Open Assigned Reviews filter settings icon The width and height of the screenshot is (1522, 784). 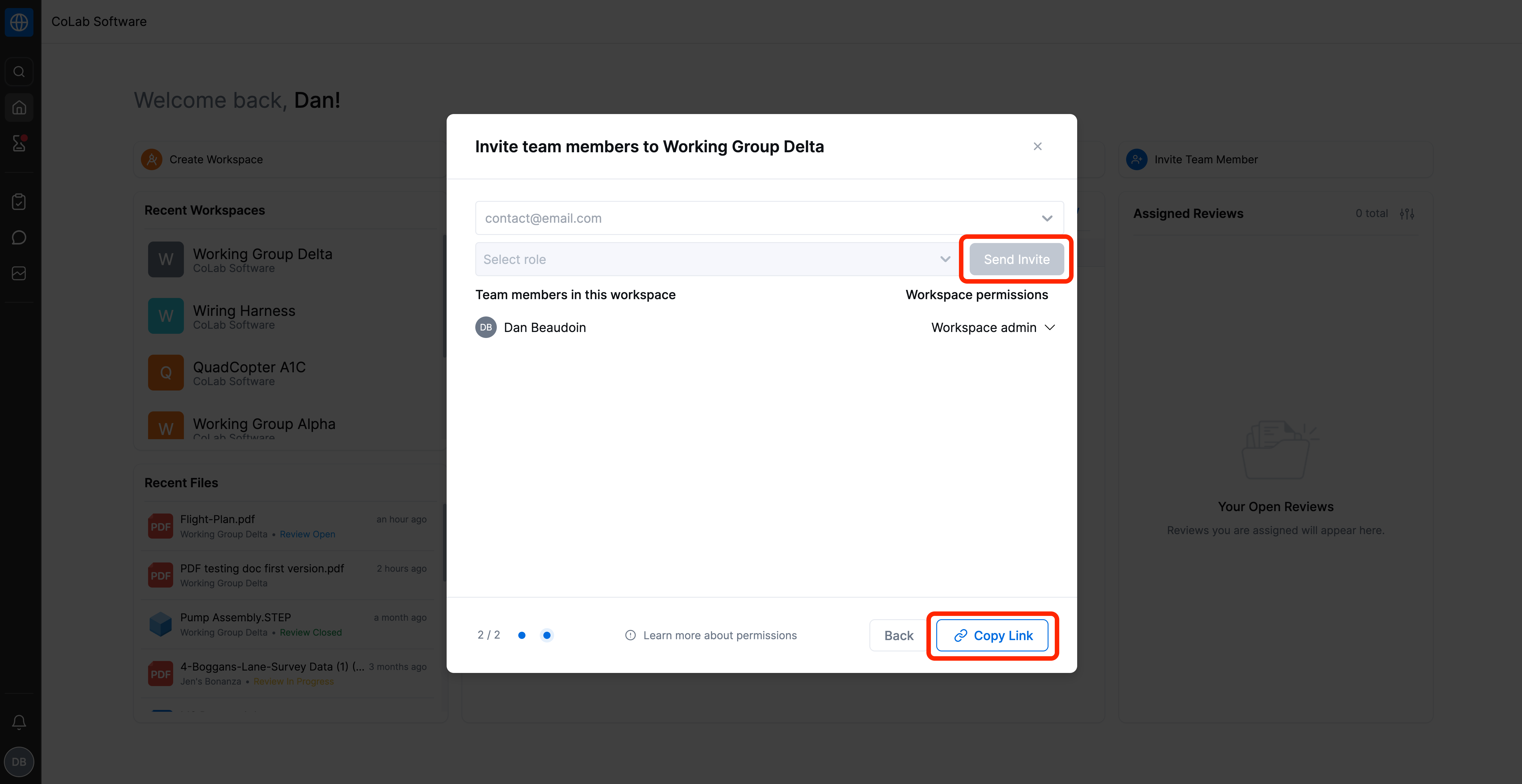point(1407,214)
